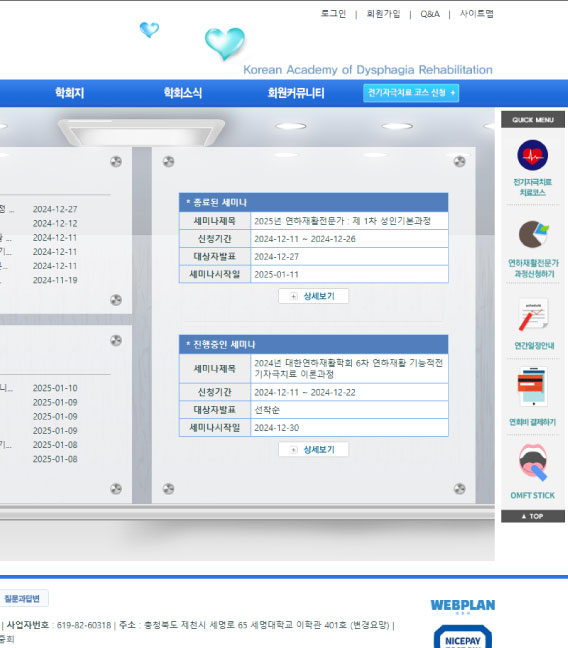Click the list entry dated 2025-01-10

[x=55, y=388]
